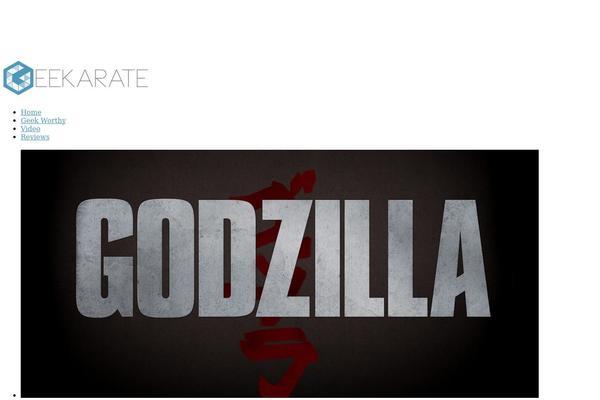The width and height of the screenshot is (600, 400).
Task: Open the Home navigation link
Action: pos(31,112)
